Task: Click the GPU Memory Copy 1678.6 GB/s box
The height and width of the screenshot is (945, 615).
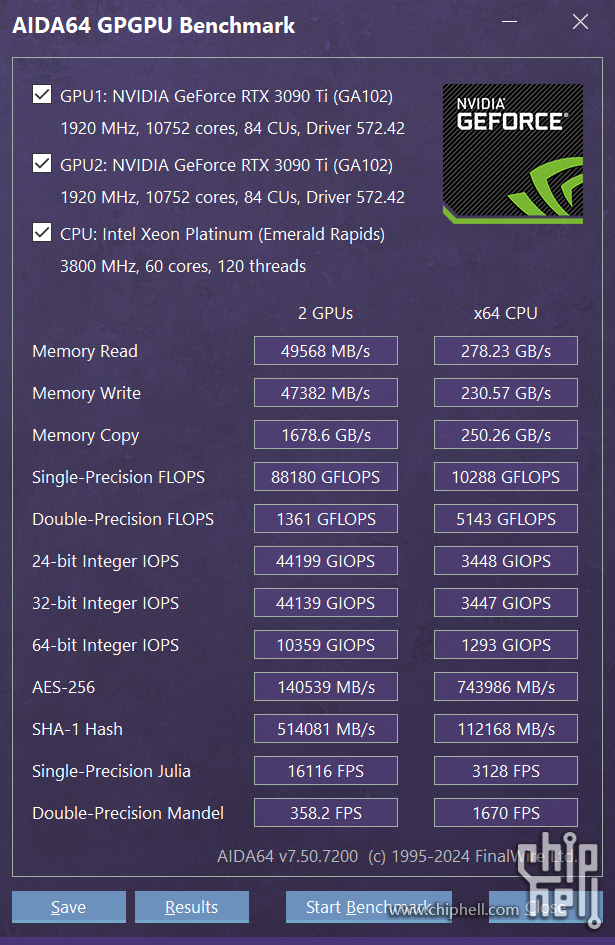Action: (x=326, y=435)
